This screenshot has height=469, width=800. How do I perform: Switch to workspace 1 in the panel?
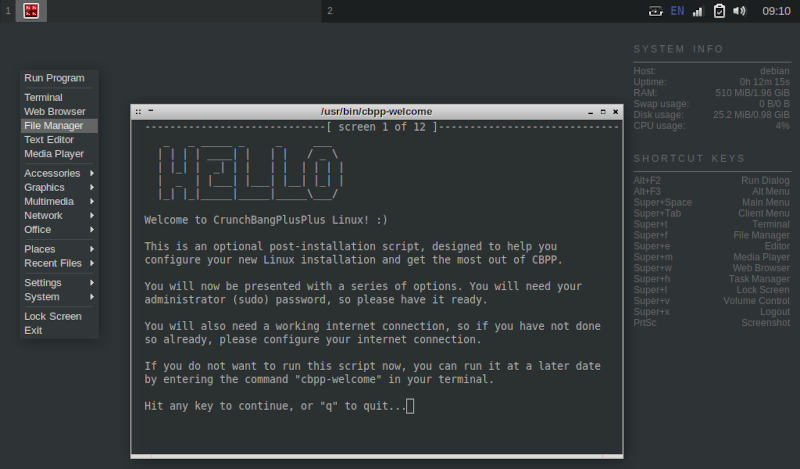(8, 11)
